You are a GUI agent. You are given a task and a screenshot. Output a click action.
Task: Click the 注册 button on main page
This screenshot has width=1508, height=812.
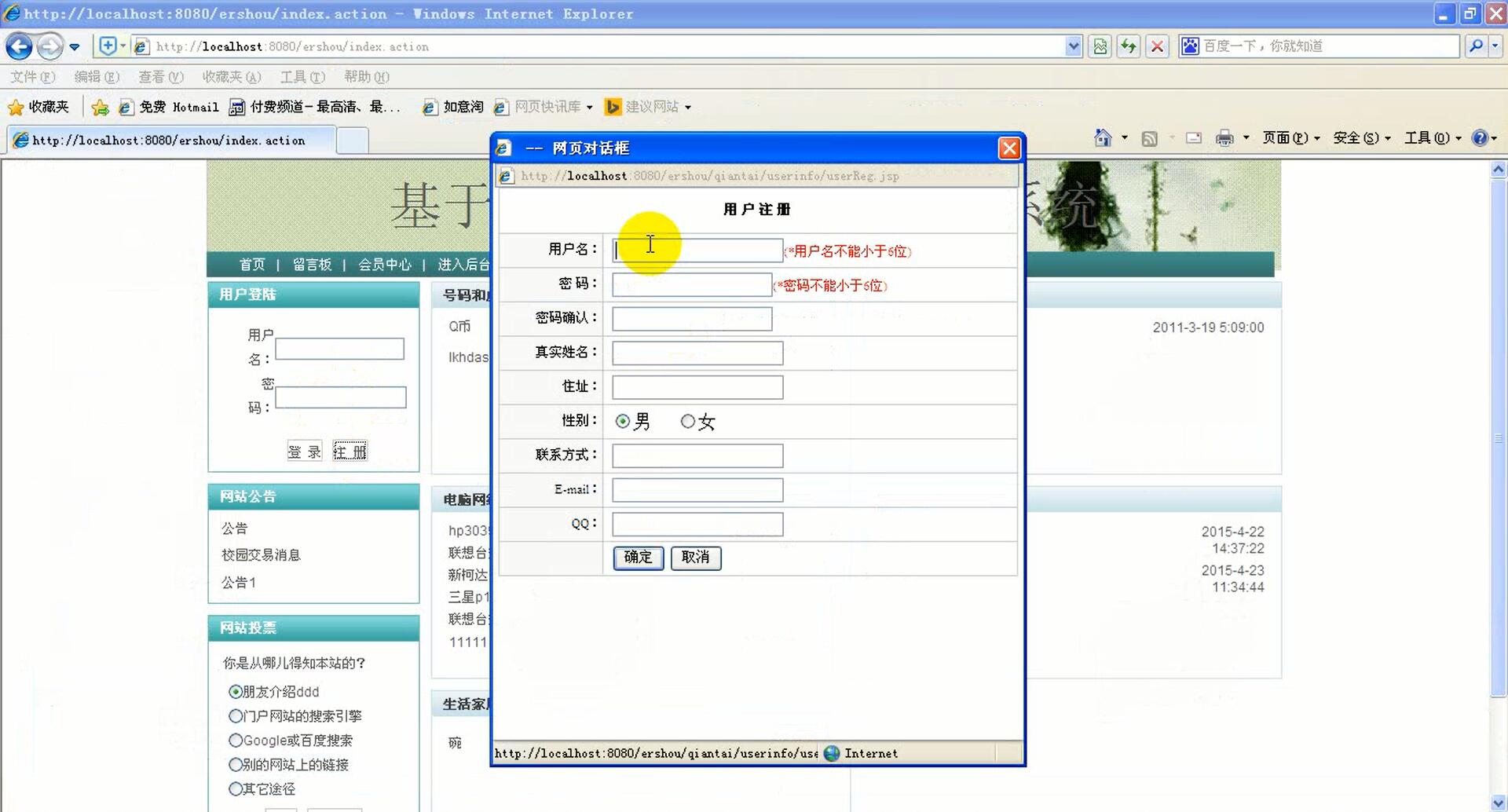[350, 452]
